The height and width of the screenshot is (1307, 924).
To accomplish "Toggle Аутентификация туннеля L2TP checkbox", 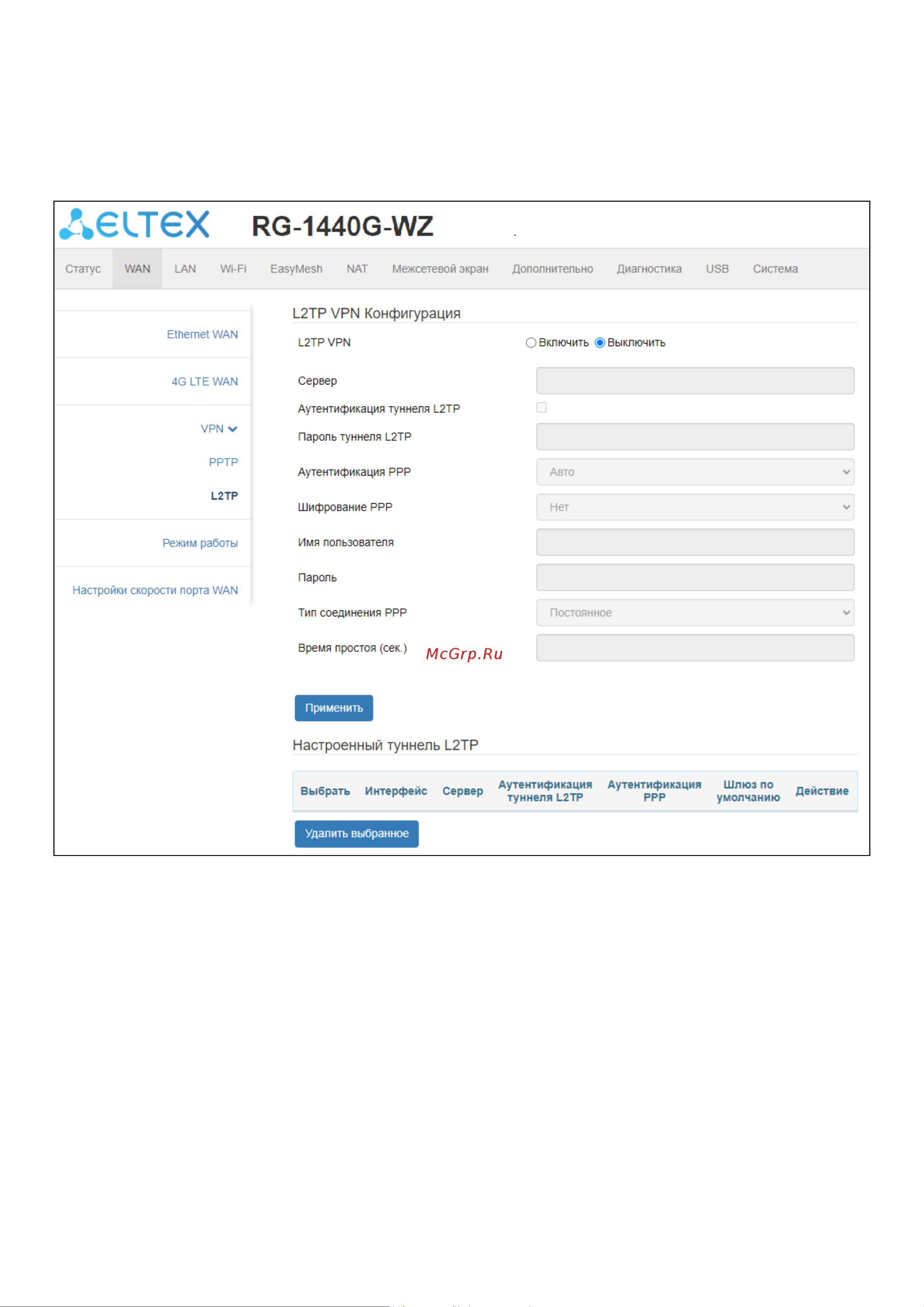I will pyautogui.click(x=542, y=408).
